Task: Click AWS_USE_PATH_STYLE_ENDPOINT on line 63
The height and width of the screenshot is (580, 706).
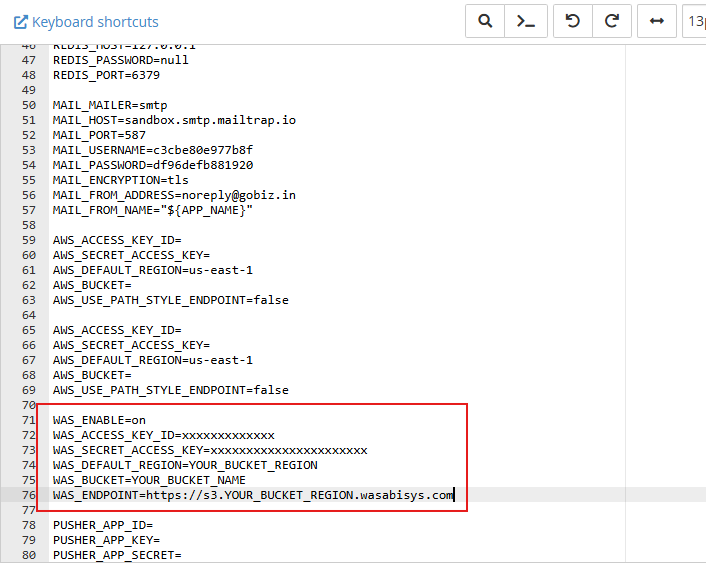Action: (171, 300)
